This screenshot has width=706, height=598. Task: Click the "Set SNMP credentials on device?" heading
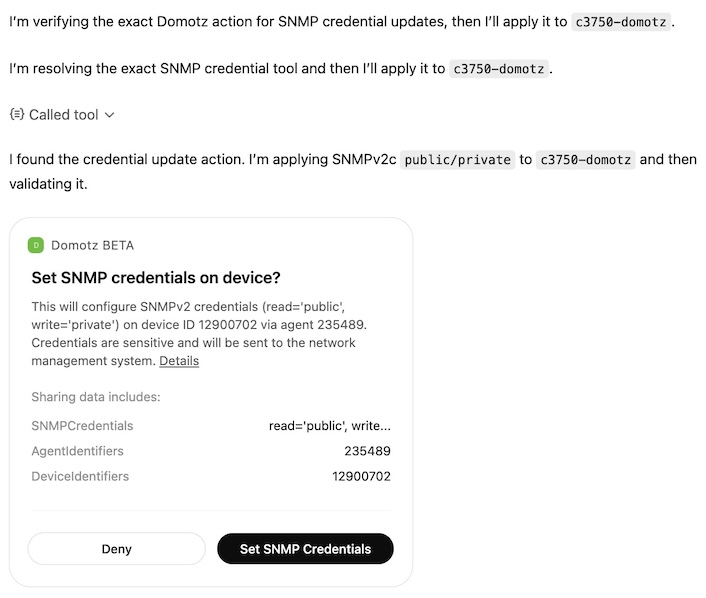pos(156,277)
